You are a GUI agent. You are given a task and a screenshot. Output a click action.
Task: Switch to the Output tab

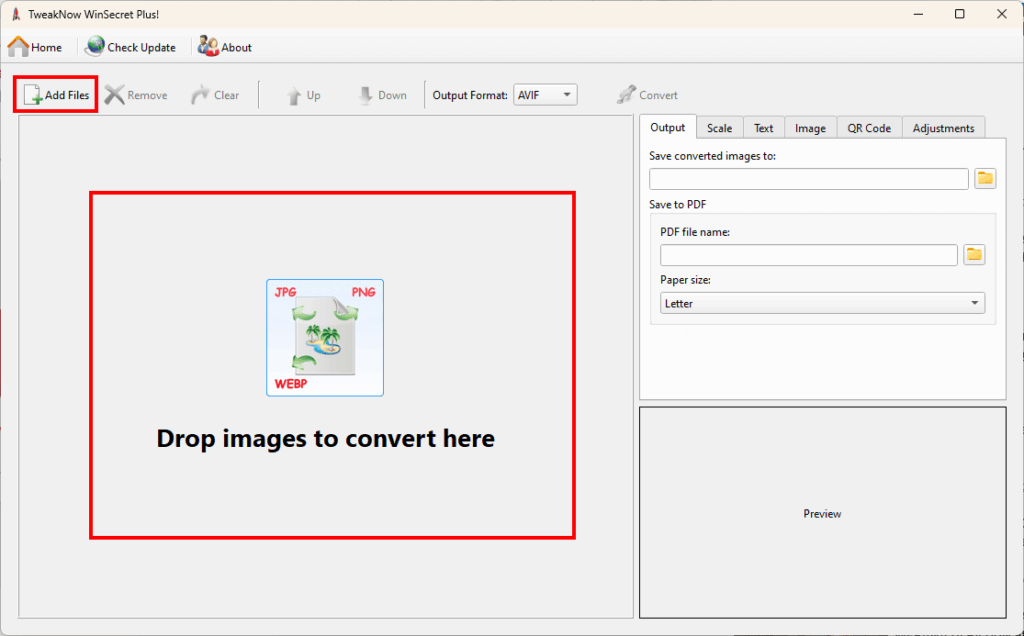[667, 127]
